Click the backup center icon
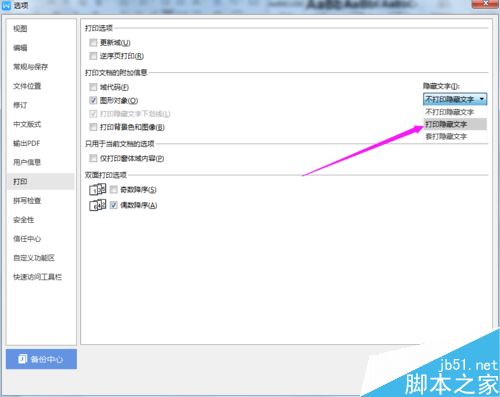This screenshot has height=397, width=500. coord(22,359)
